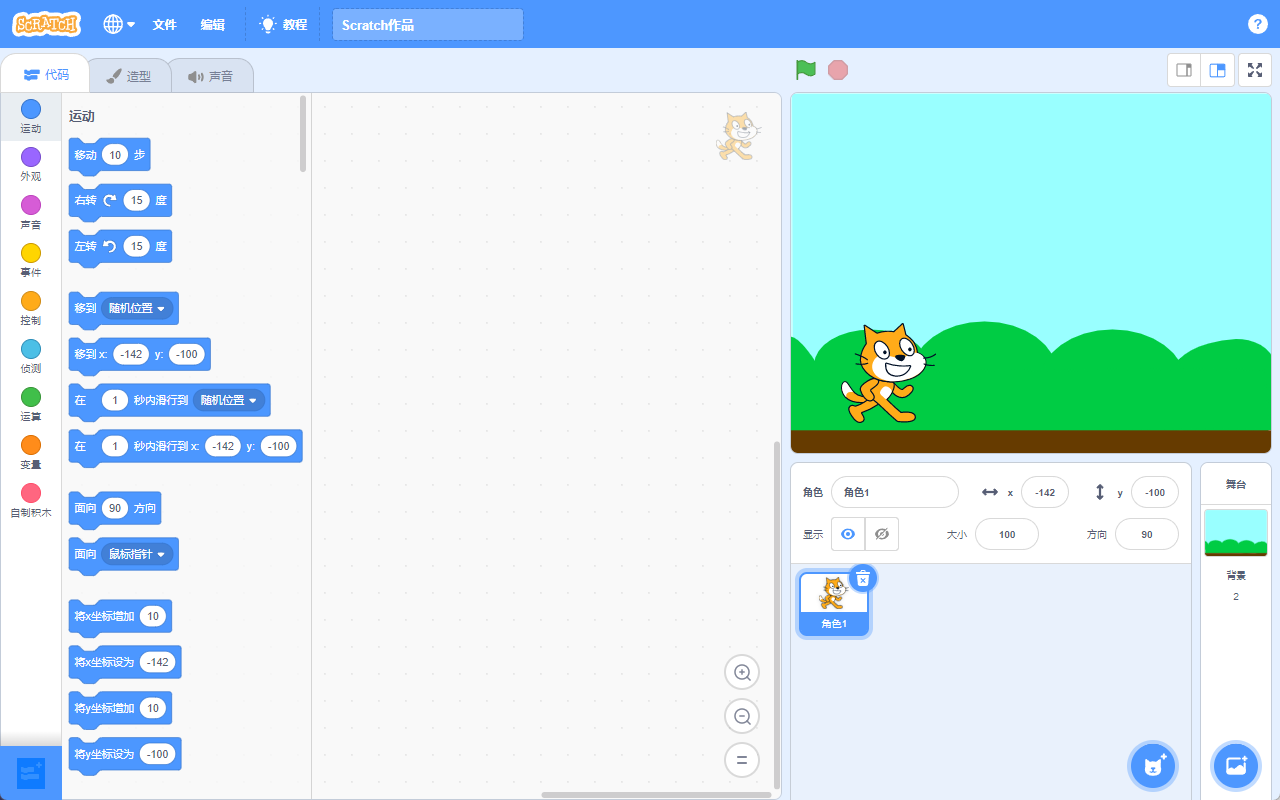Zoom out of the code workspace
This screenshot has width=1280, height=800.
742,716
